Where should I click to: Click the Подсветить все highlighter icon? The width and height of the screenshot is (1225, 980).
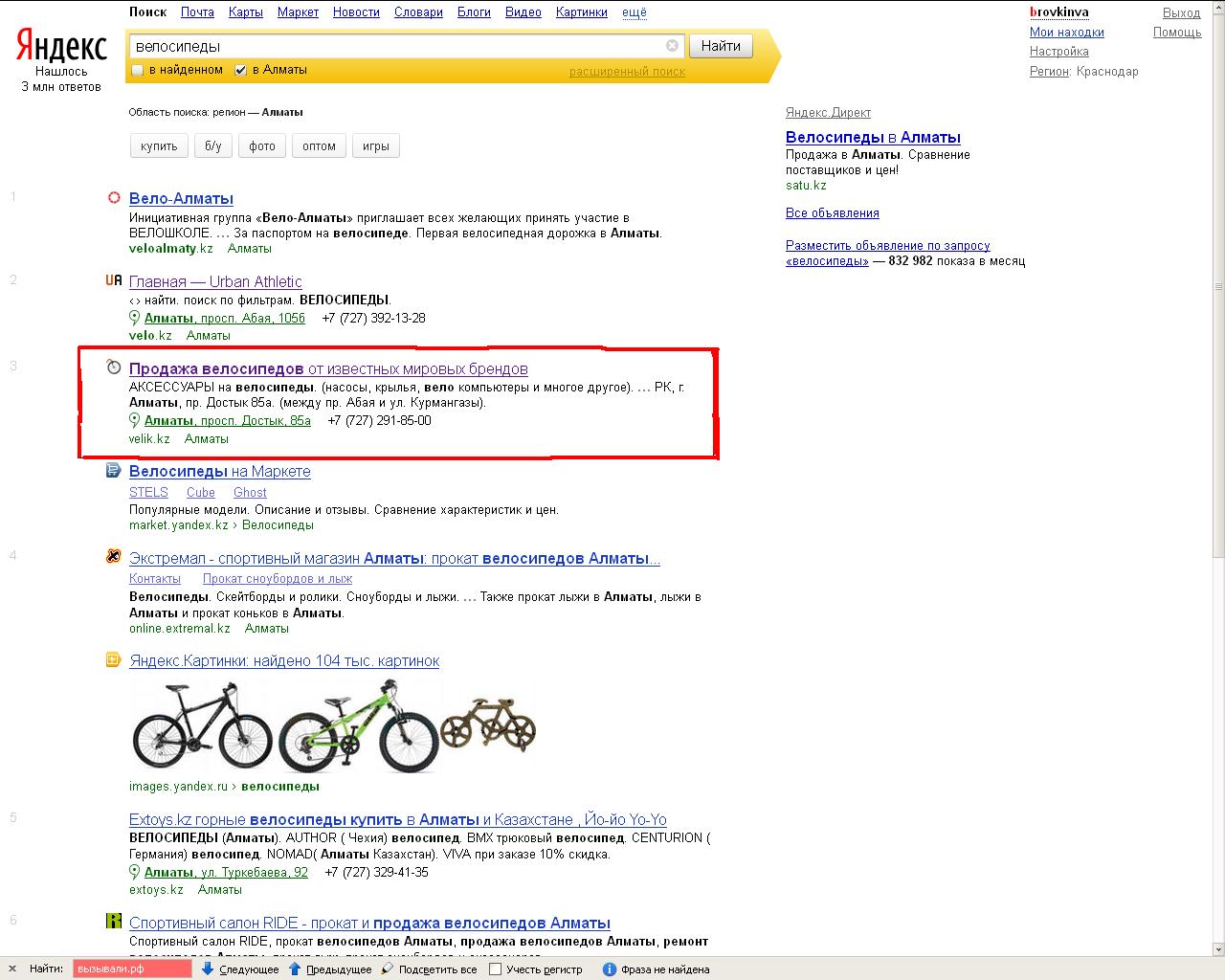(x=387, y=969)
